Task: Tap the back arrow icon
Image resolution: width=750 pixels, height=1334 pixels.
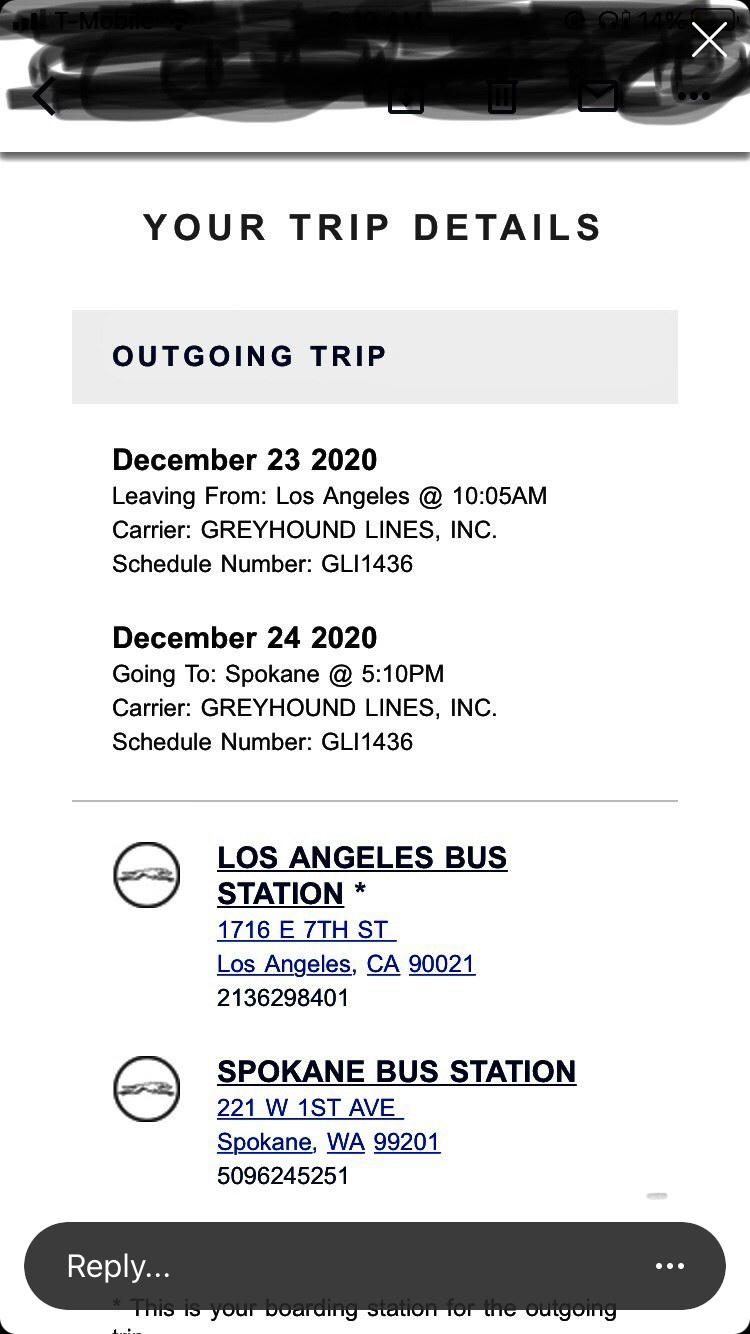Action: (44, 97)
